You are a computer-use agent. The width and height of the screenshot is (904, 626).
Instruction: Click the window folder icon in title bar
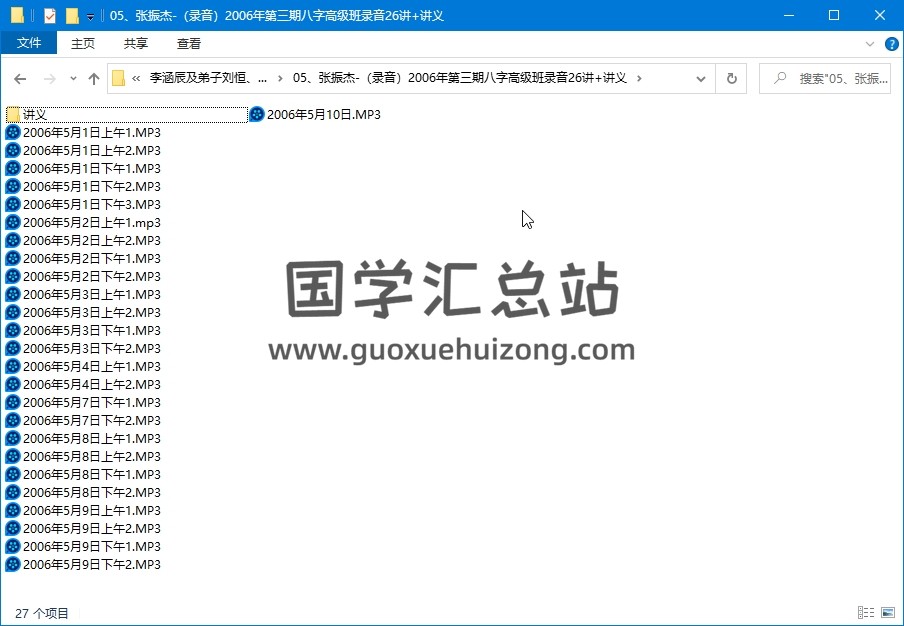17,16
